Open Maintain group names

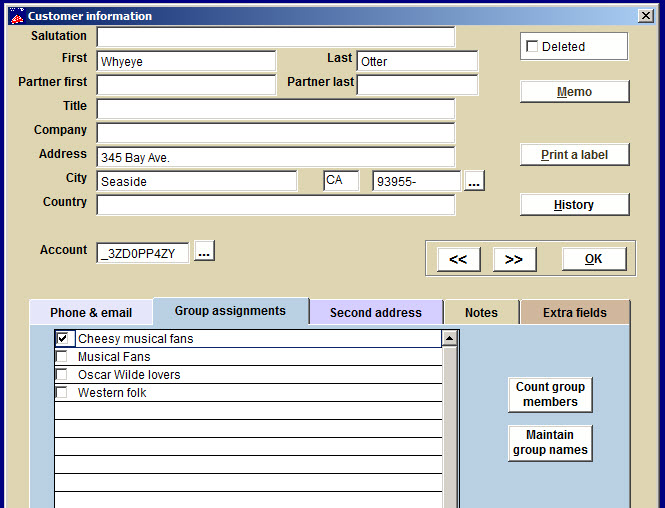tap(550, 443)
